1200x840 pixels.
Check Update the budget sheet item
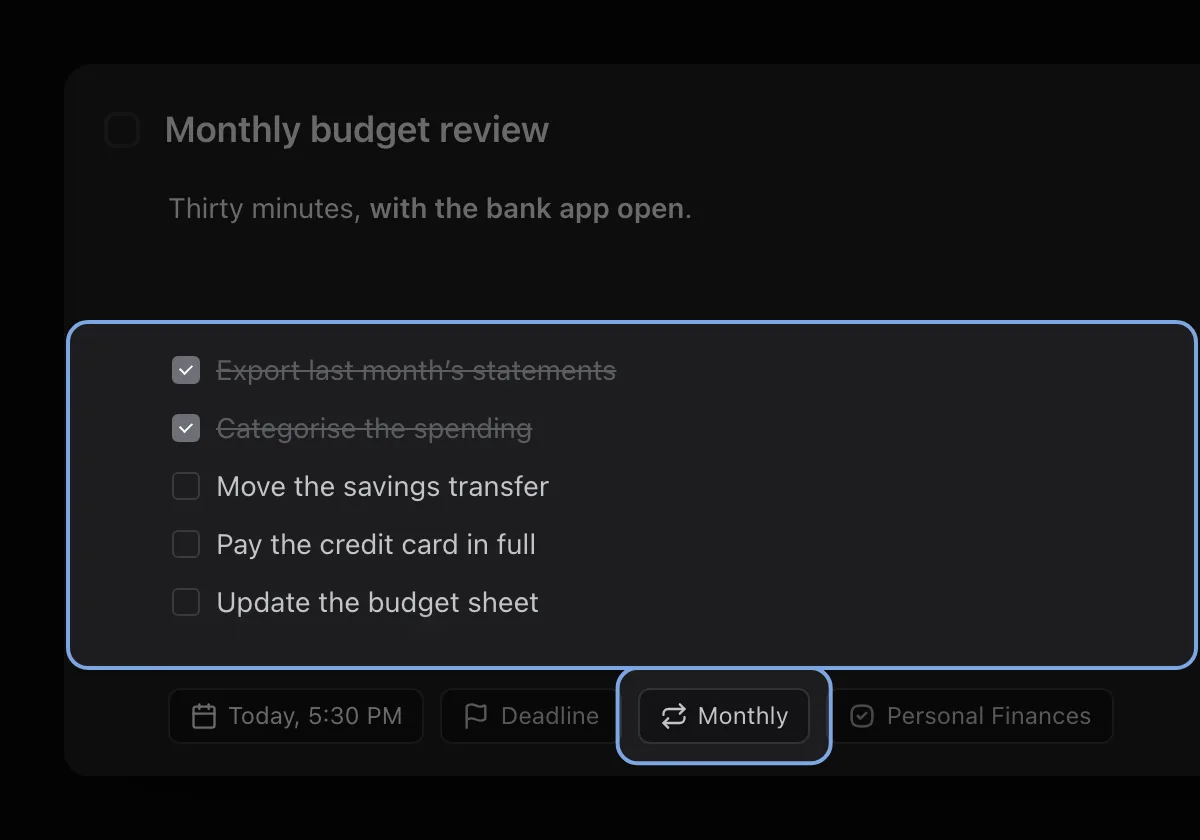coord(186,603)
